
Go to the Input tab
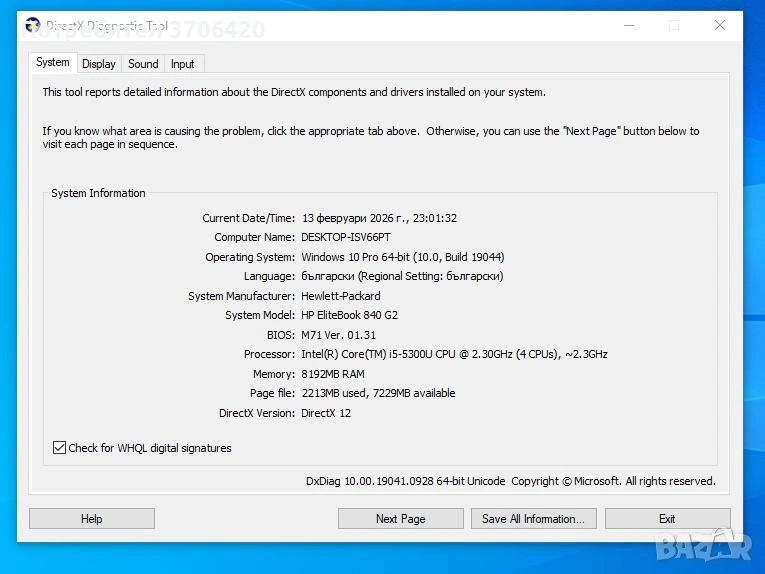183,64
